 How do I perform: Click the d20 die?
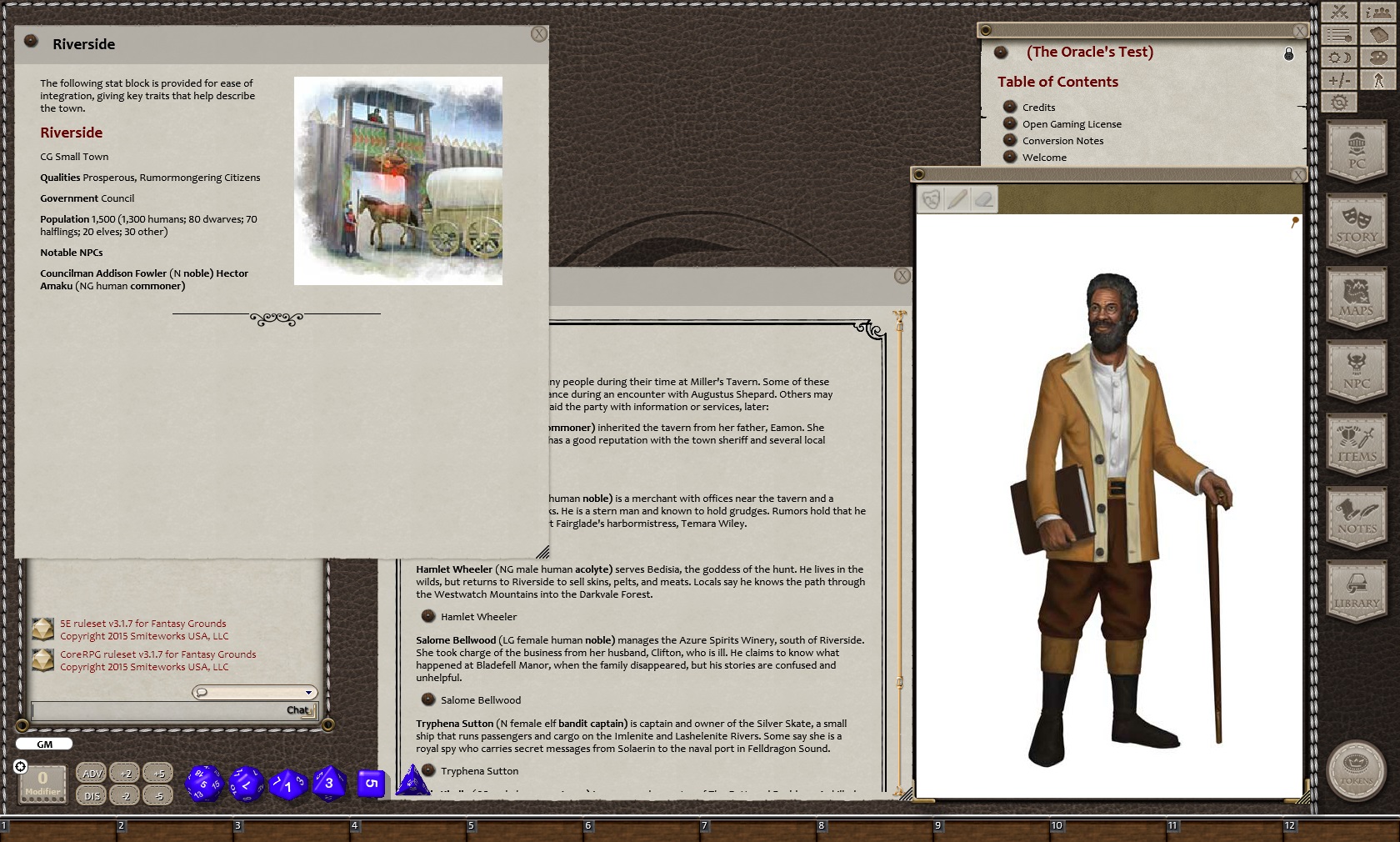point(203,784)
